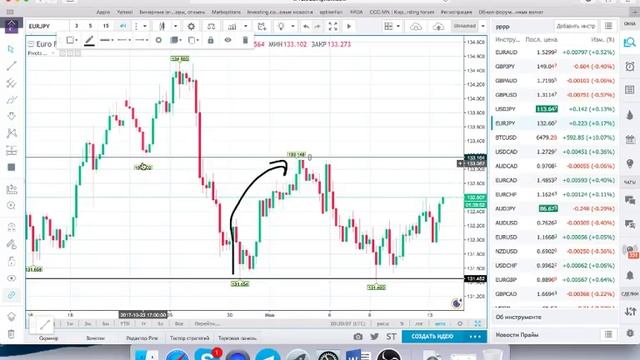Viewport: 640px width, 360px height.
Task: Enter fullscreen mode with expand icon
Action: [333, 27]
